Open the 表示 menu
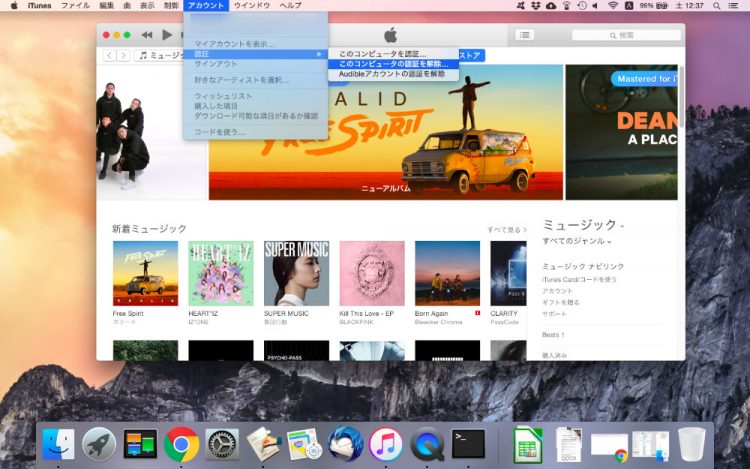750x469 pixels. 147,6
